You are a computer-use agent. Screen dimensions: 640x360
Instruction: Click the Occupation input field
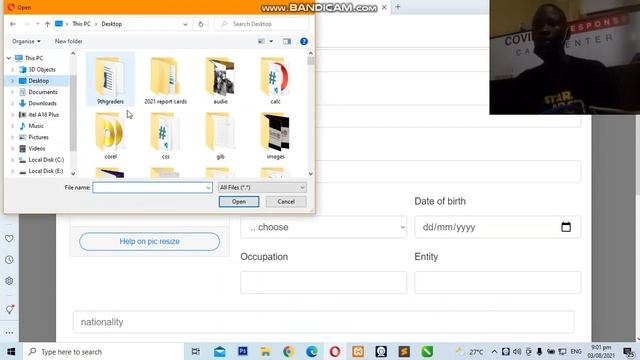pyautogui.click(x=324, y=282)
